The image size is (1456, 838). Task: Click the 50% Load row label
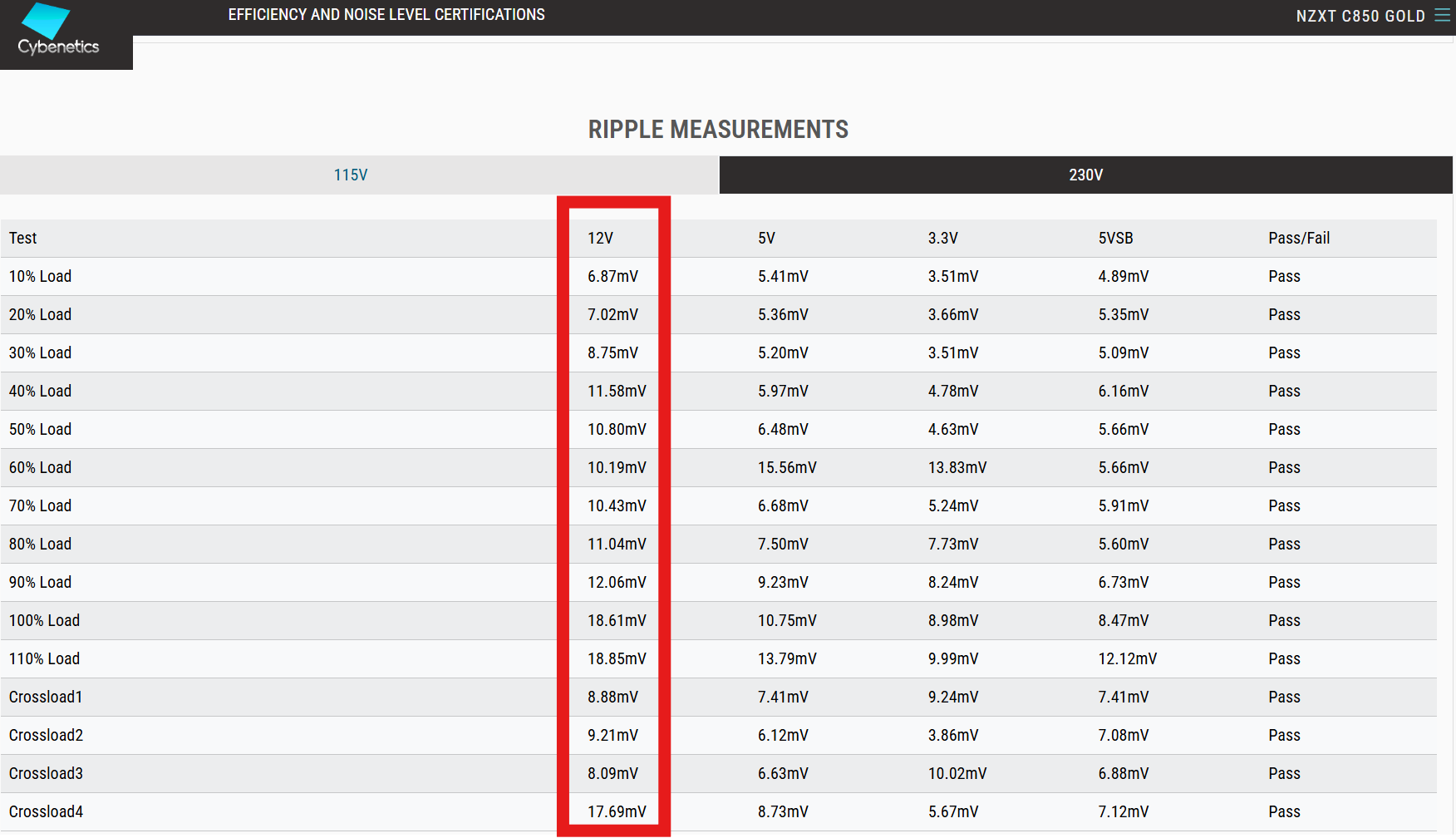click(40, 430)
